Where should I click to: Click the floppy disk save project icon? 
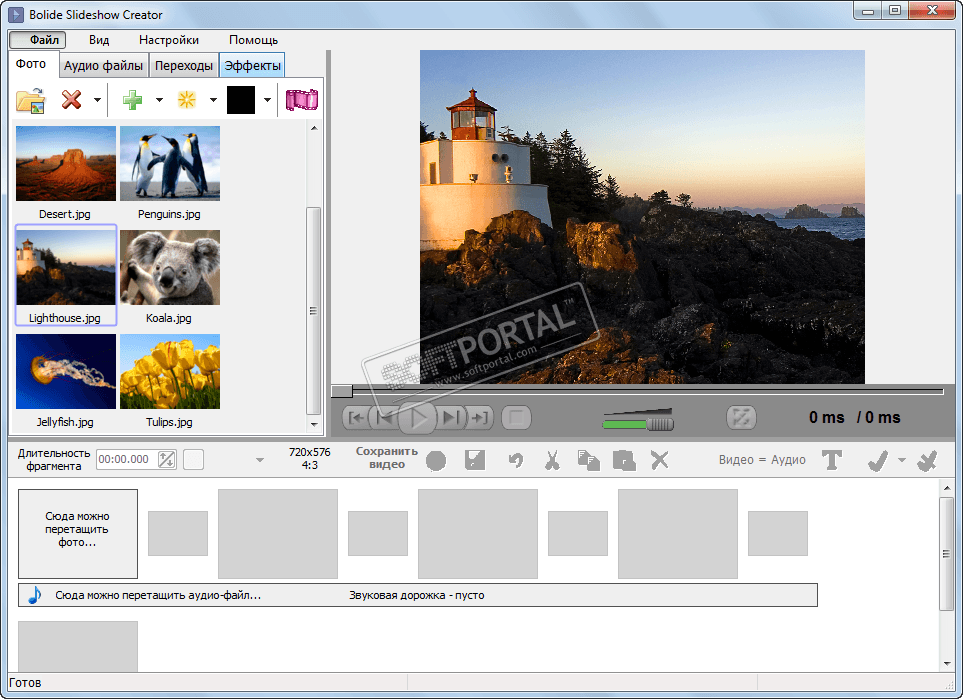point(475,460)
